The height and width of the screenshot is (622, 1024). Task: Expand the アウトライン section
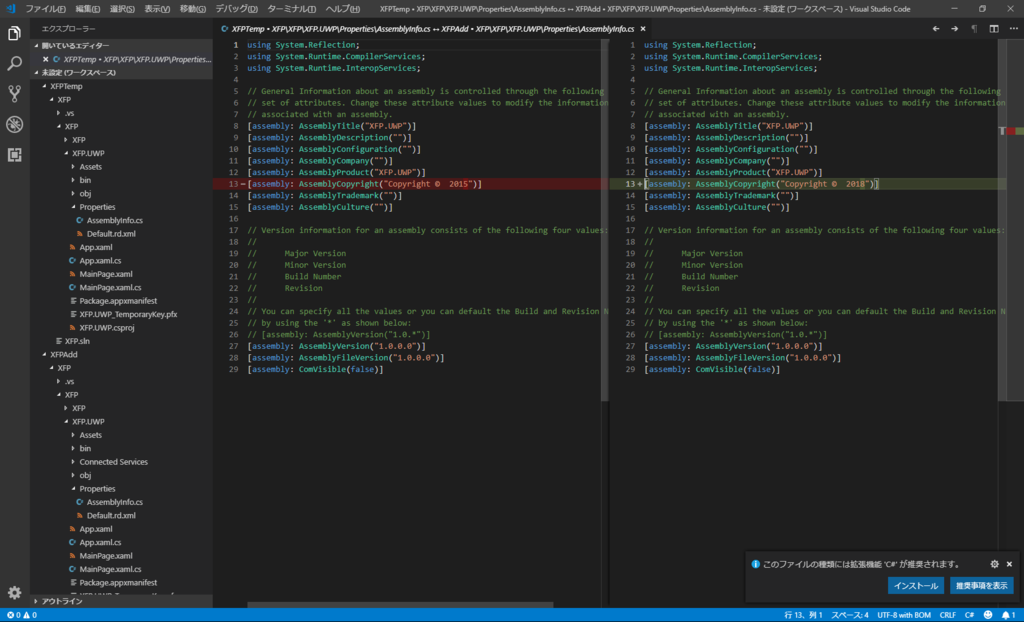tap(123, 601)
